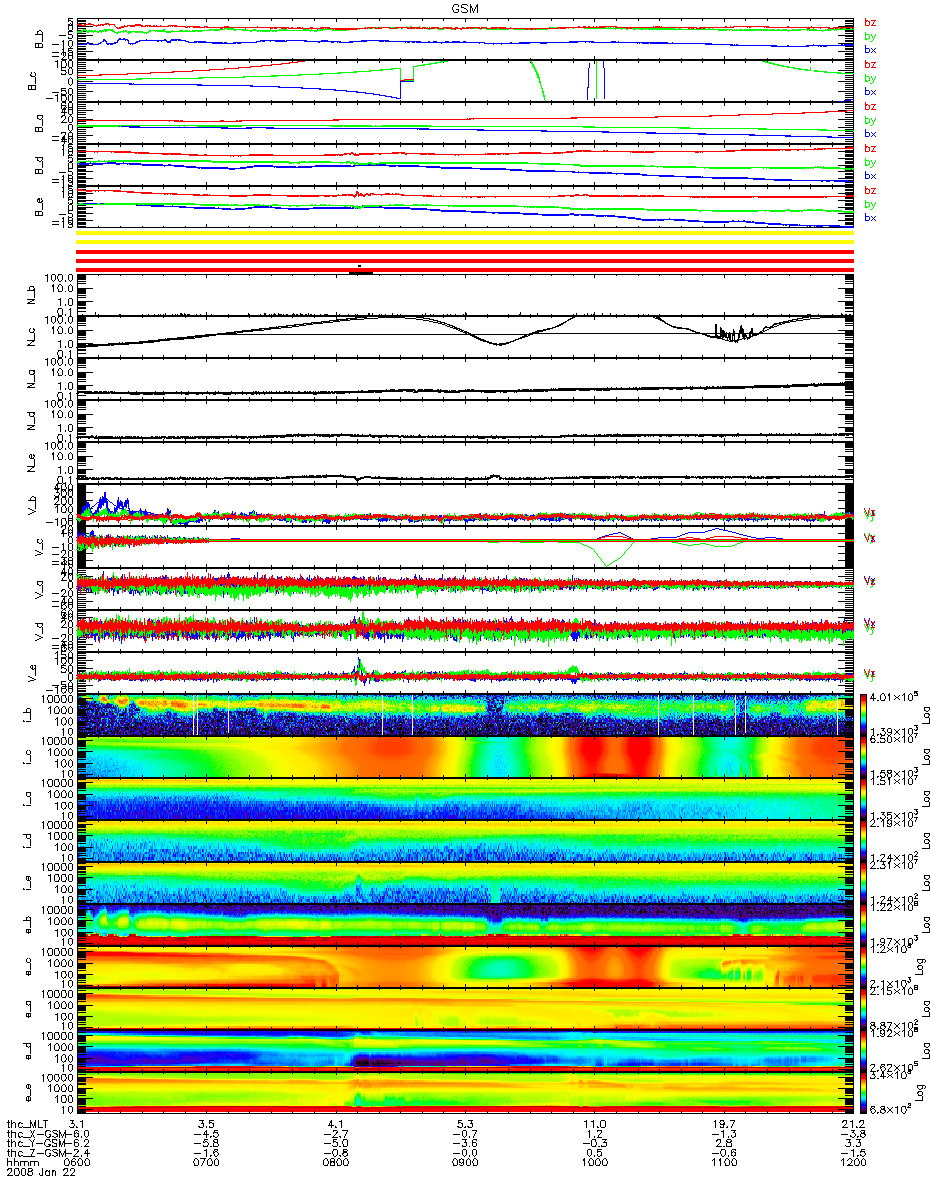Select the thc_X-GSM row label
The image size is (930, 1200).
34,1133
